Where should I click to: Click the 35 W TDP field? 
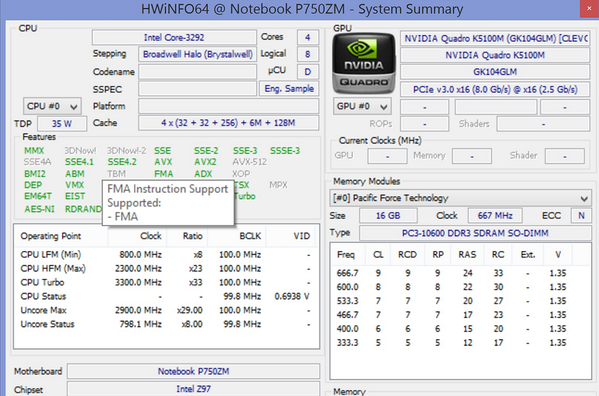point(62,124)
